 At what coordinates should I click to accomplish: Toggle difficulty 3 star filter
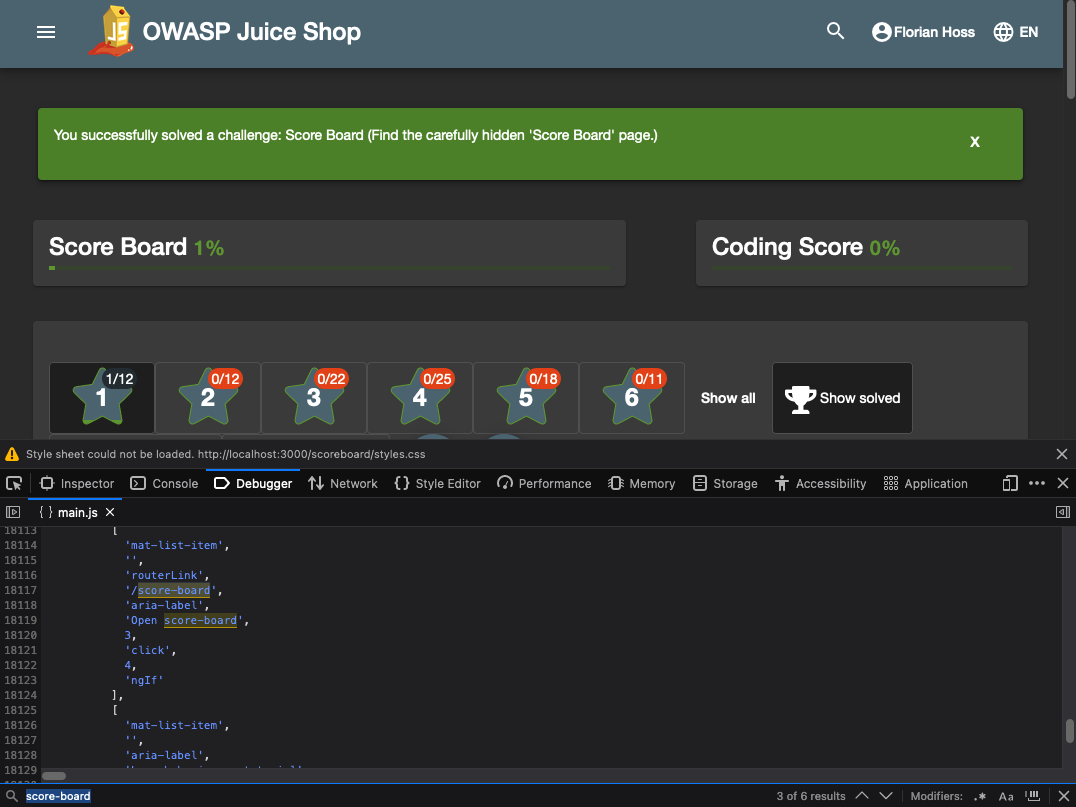coord(314,398)
